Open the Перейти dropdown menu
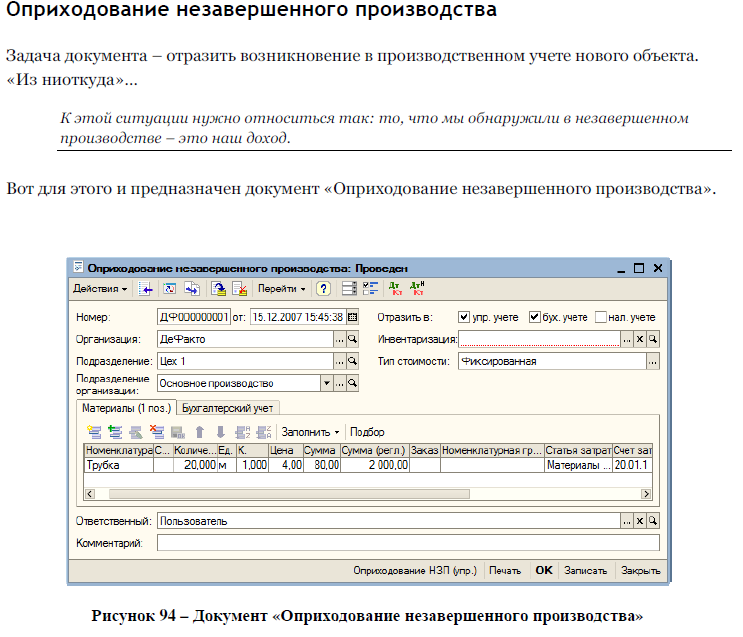This screenshot has width=743, height=637. [281, 289]
